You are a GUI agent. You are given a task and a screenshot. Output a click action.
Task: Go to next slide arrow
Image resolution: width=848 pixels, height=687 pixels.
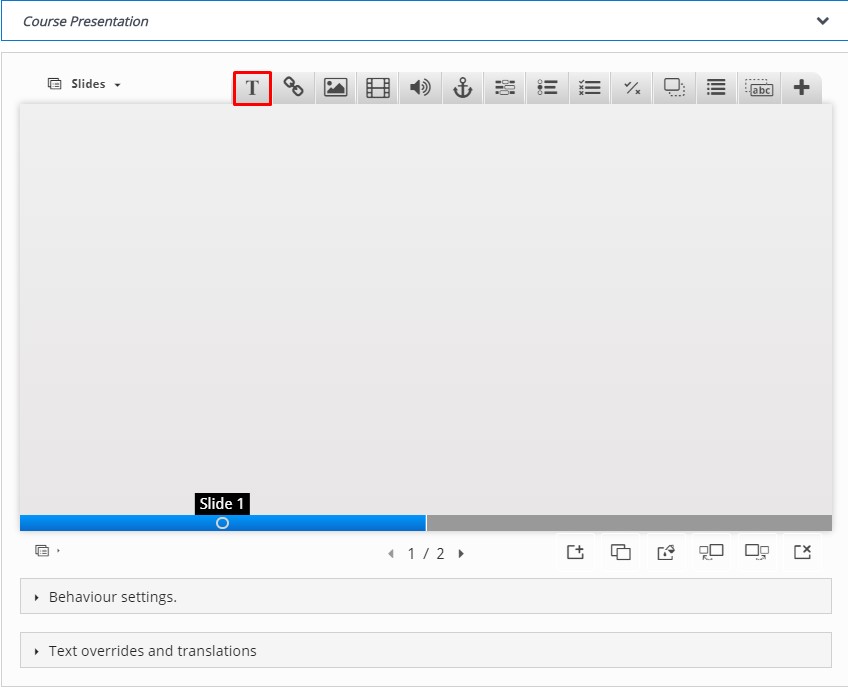click(x=461, y=553)
